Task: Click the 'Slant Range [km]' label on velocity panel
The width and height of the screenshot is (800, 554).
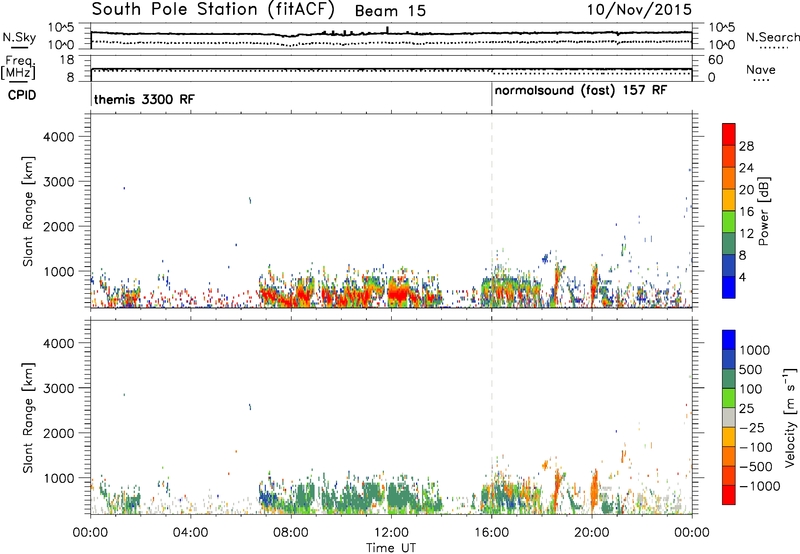Action: [28, 418]
